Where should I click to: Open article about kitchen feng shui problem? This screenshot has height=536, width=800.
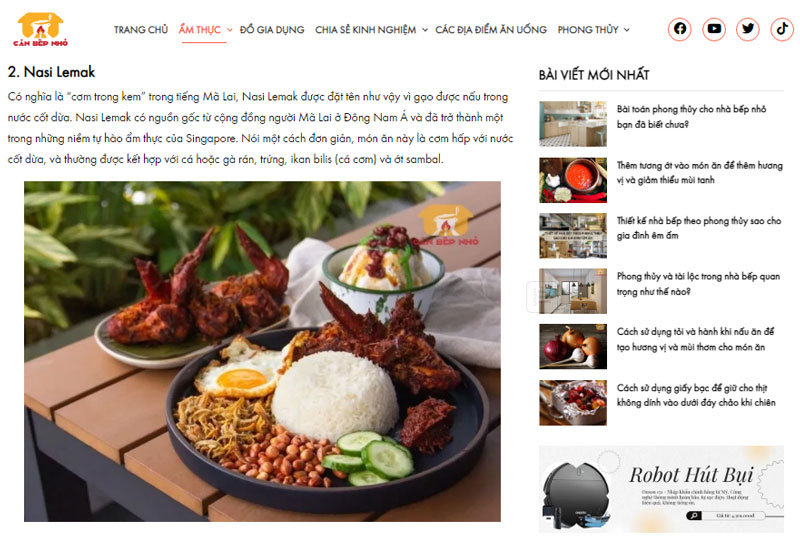pyautogui.click(x=691, y=116)
